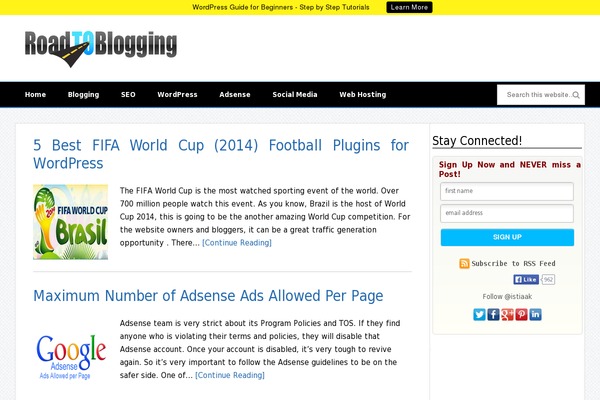Open the Blogging menu item

tap(83, 95)
